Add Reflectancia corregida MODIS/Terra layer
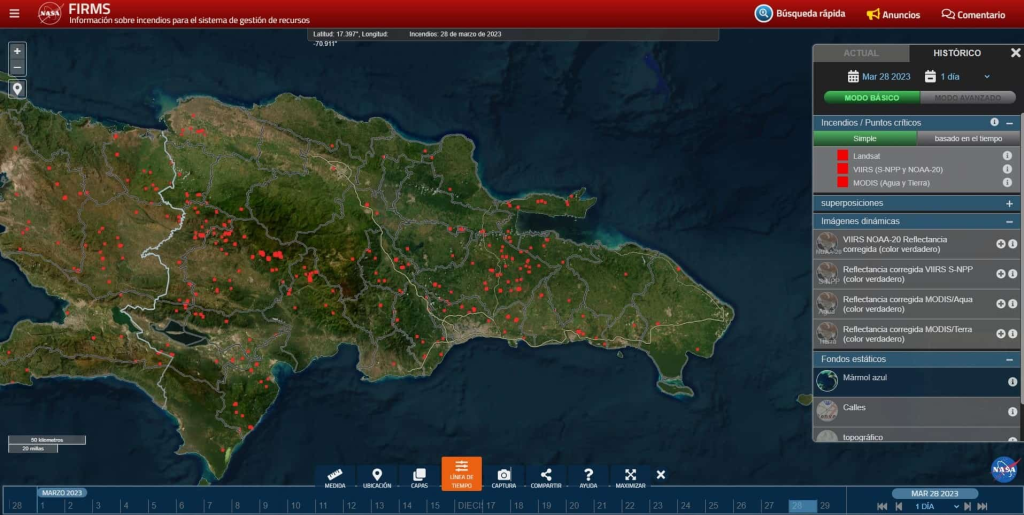This screenshot has width=1024, height=515. 1000,334
